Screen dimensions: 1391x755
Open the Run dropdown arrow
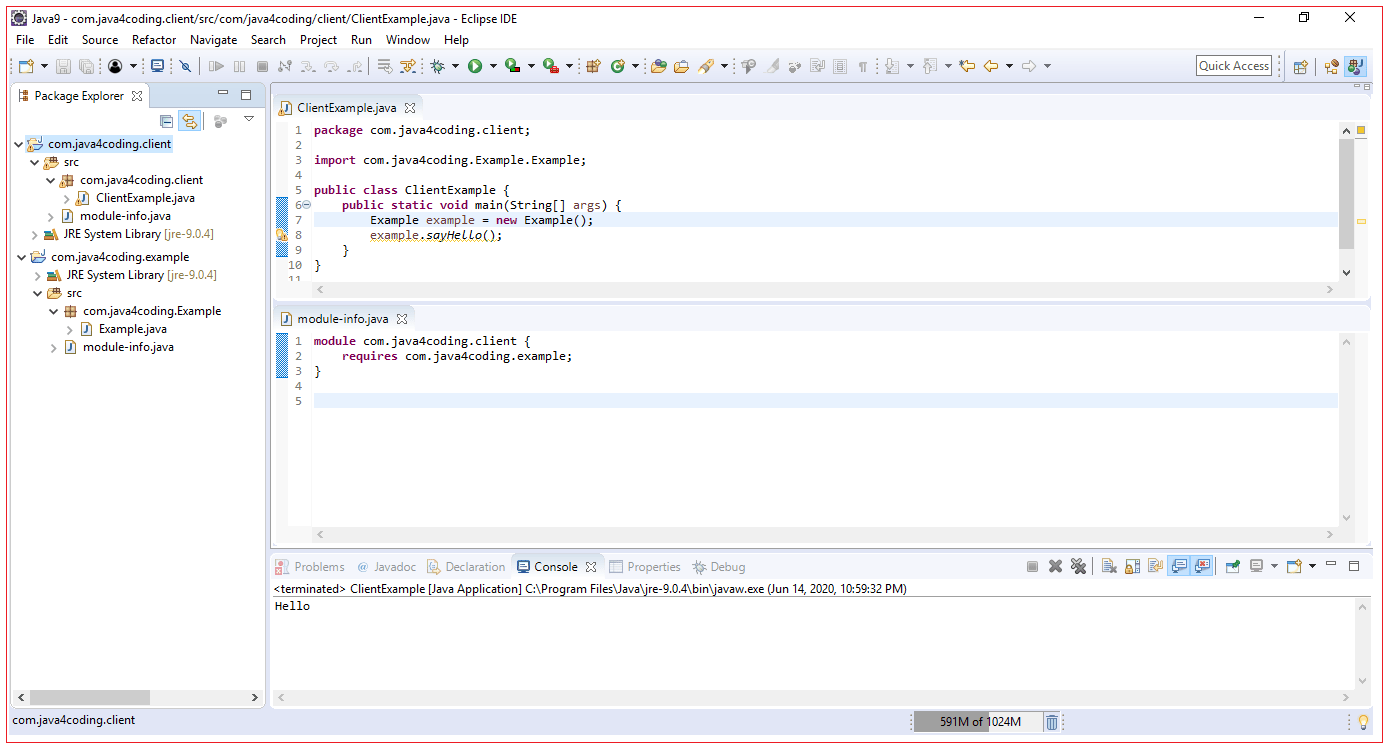(x=492, y=66)
